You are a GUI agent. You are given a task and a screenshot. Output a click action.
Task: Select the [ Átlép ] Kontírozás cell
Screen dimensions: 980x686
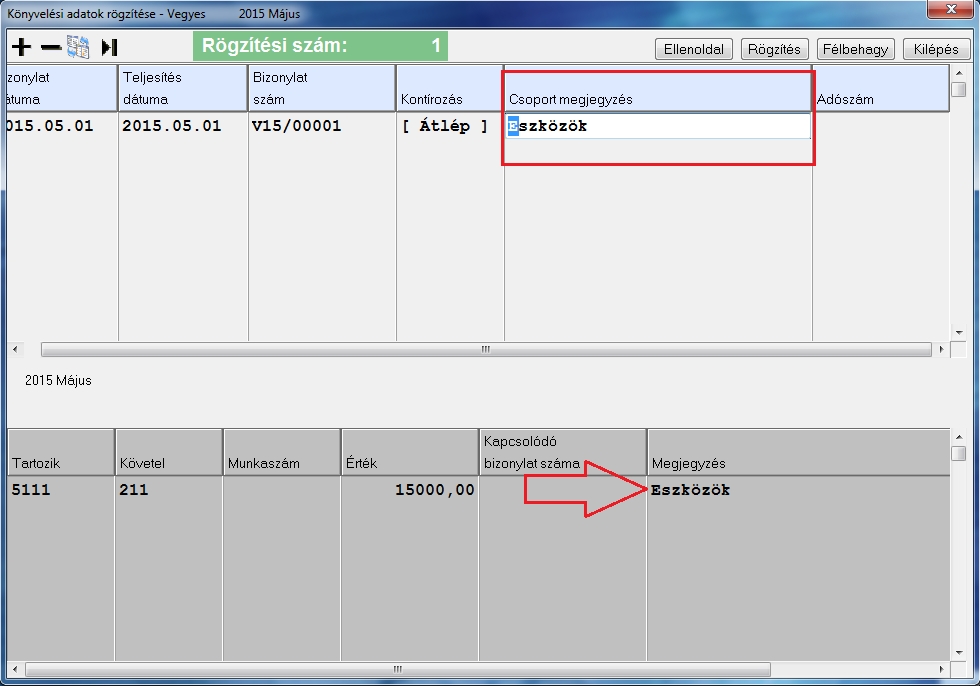[x=445, y=127]
